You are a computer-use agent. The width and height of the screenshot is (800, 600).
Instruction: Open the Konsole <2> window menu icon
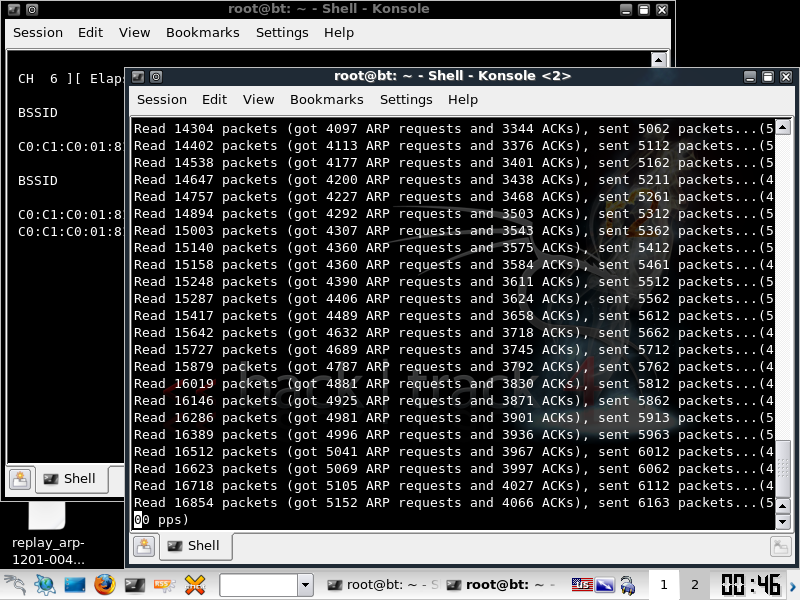138,77
